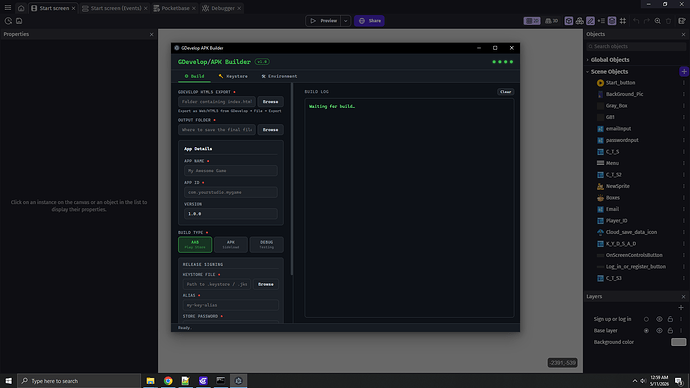The width and height of the screenshot is (690, 388).
Task: Open the Preview options dropdown arrow
Action: 345,21
